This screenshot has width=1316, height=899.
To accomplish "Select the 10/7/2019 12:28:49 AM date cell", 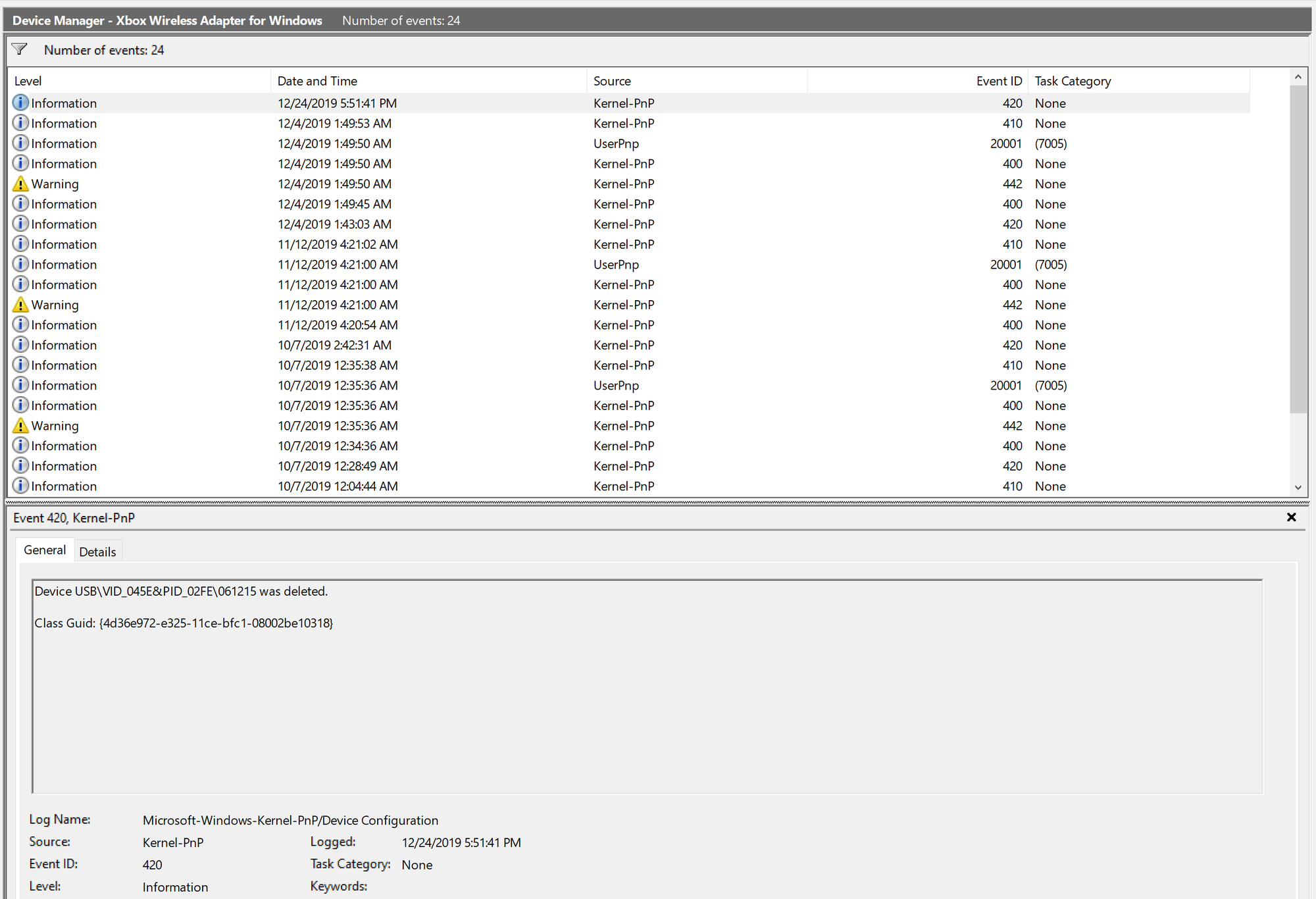I will [338, 466].
